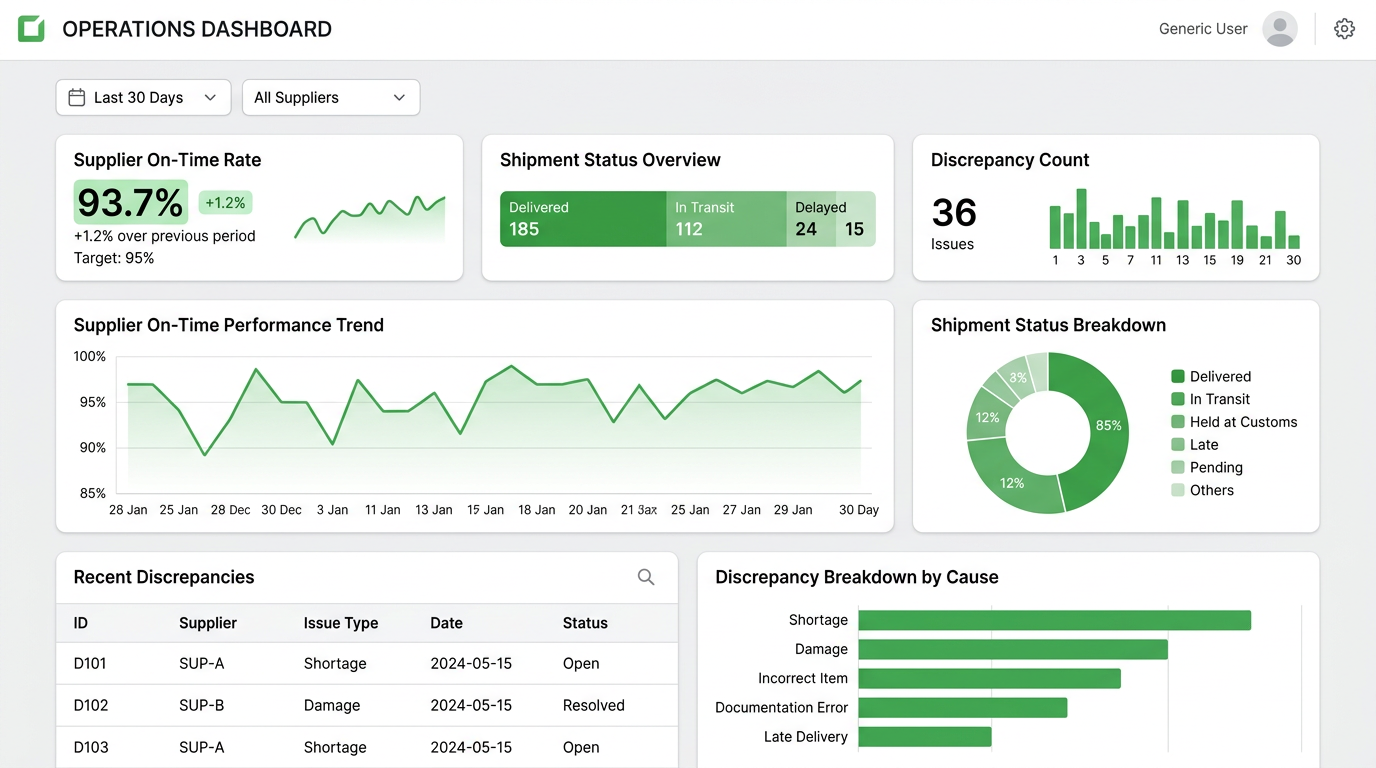Open the All Suppliers dropdown
The image size is (1376, 768).
(330, 97)
